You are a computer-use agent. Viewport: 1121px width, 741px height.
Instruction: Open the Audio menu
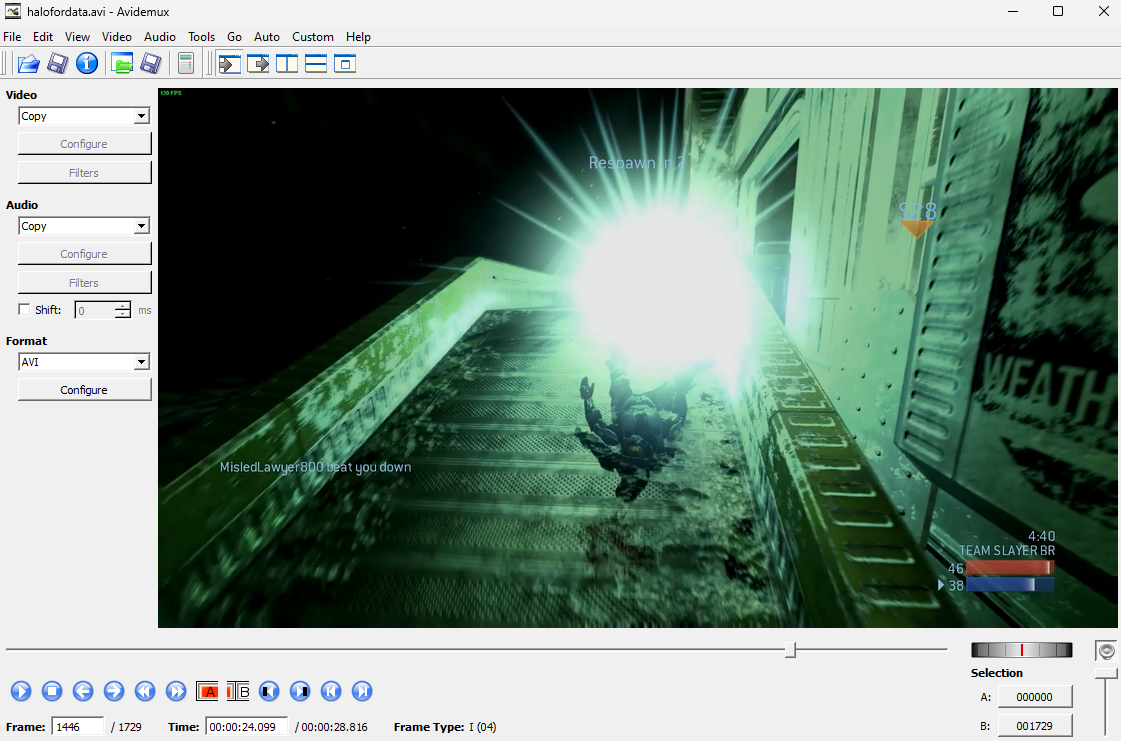coord(160,37)
